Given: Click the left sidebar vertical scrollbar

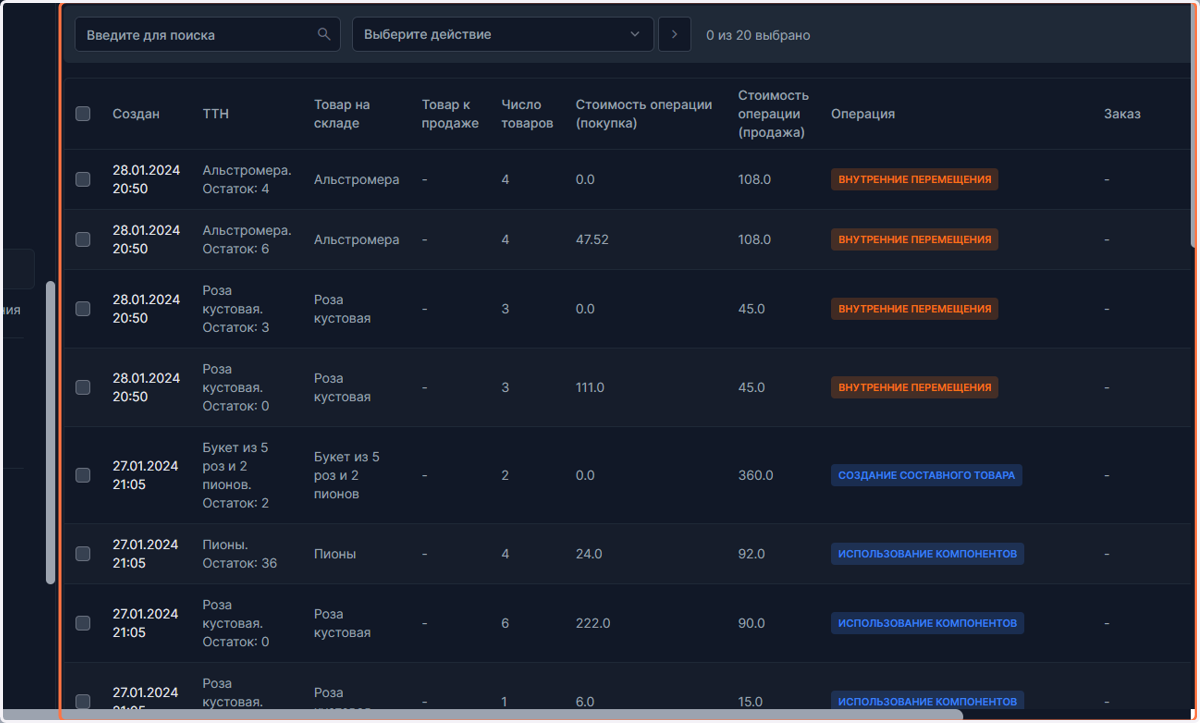Looking at the screenshot, I should 50,433.
